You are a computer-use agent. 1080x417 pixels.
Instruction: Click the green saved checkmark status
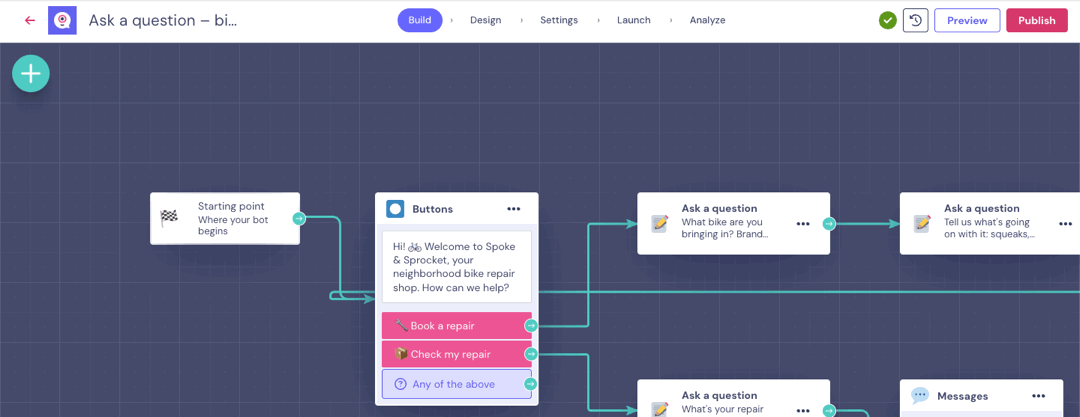click(888, 21)
